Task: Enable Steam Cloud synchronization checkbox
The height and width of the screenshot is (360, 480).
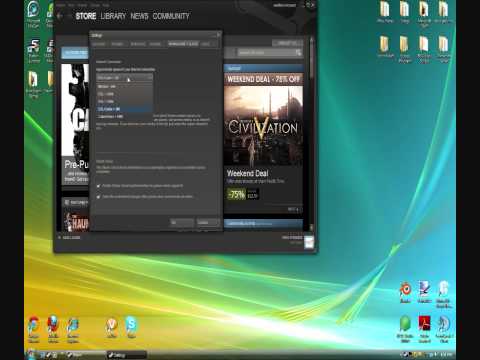Action: coord(98,186)
